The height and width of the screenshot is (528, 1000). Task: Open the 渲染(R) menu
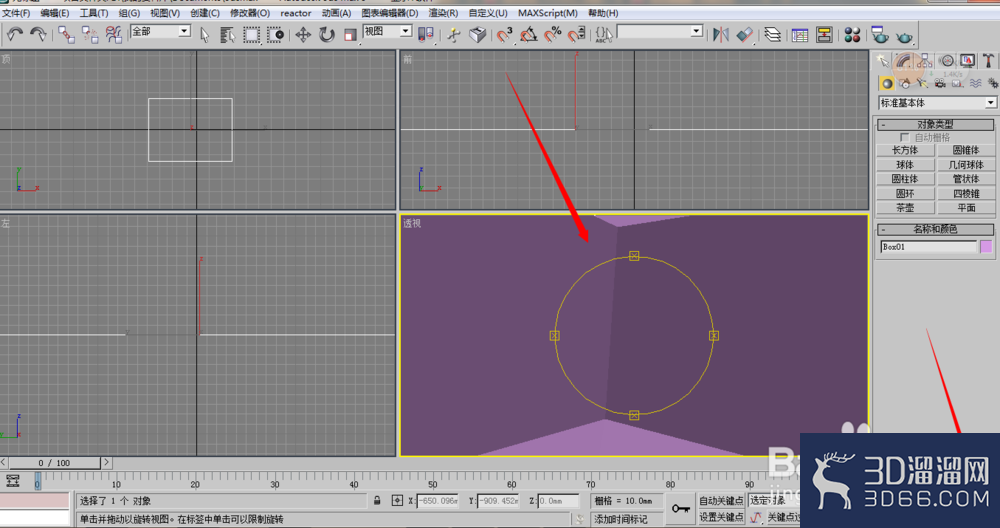(443, 13)
